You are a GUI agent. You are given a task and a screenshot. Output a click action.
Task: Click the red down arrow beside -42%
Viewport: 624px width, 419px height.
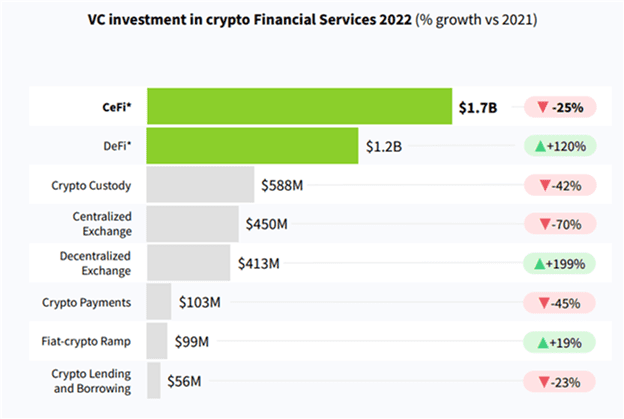(x=543, y=185)
